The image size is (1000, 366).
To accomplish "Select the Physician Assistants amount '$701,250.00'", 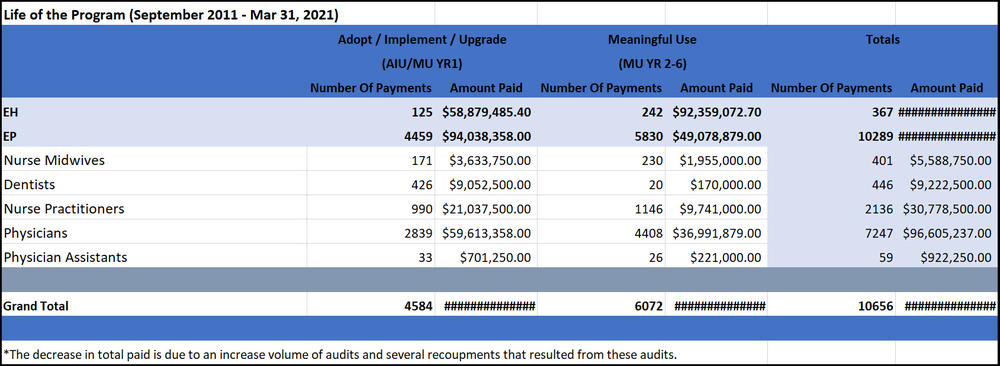I will coord(496,258).
